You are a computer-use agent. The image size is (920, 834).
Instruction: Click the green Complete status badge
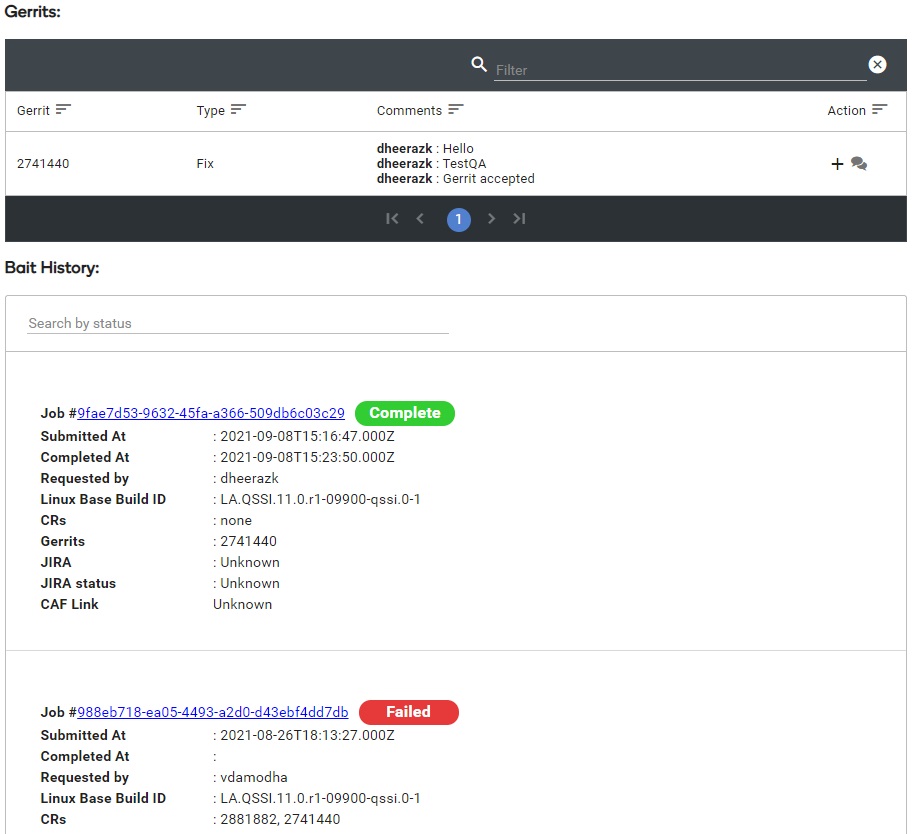pyautogui.click(x=405, y=413)
